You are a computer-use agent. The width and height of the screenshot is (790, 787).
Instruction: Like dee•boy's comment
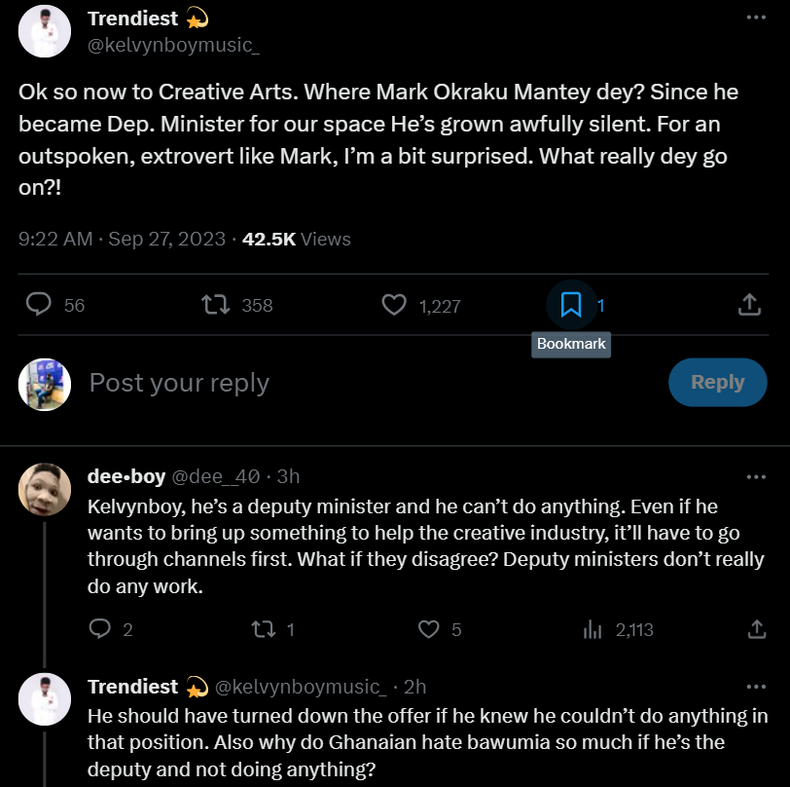coord(428,629)
